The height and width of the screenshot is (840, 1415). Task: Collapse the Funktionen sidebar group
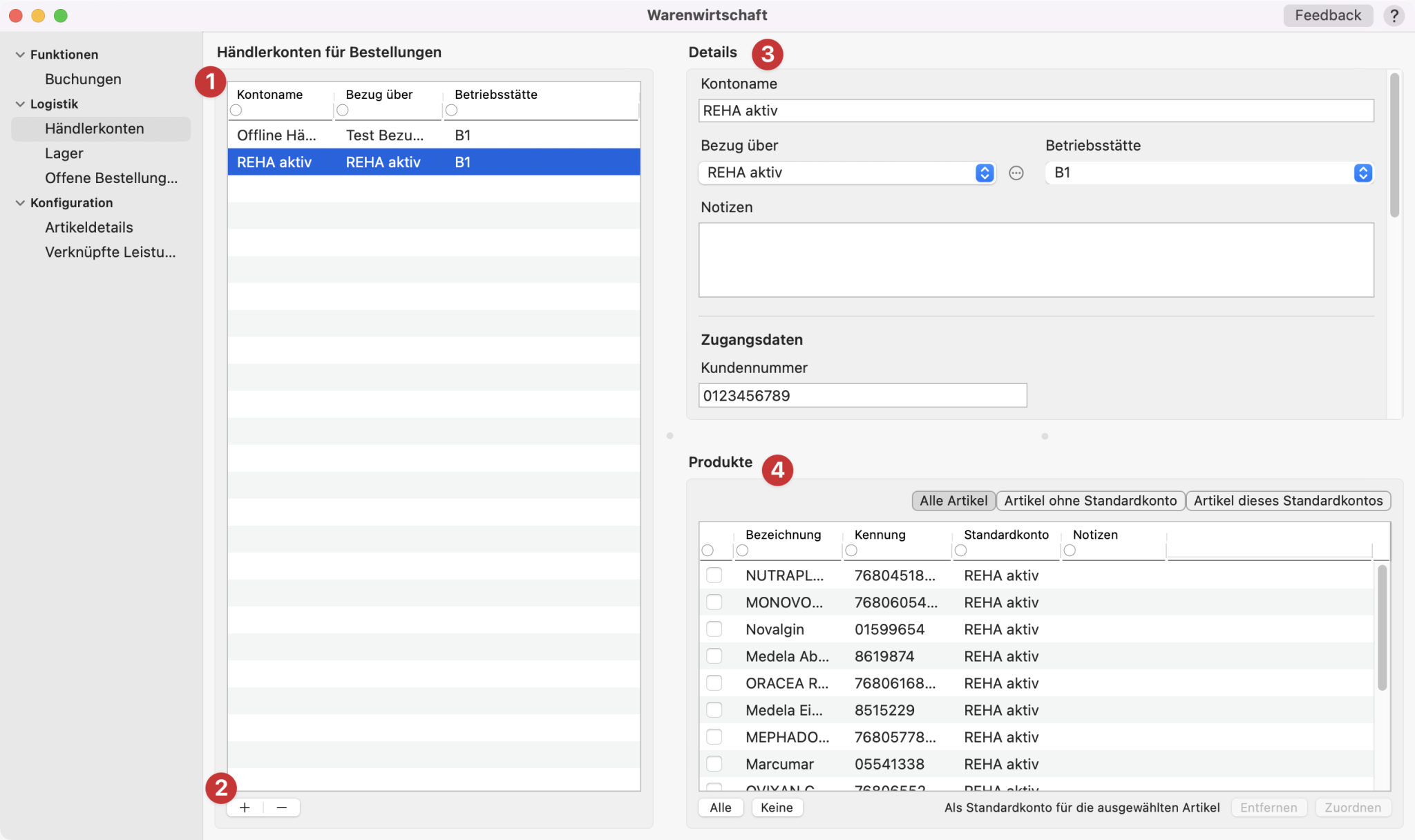(20, 55)
